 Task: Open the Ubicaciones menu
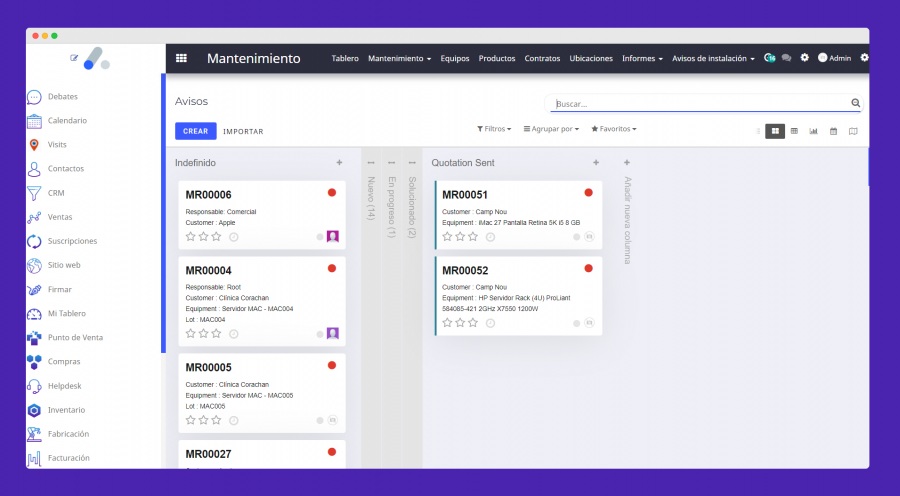[x=591, y=59]
